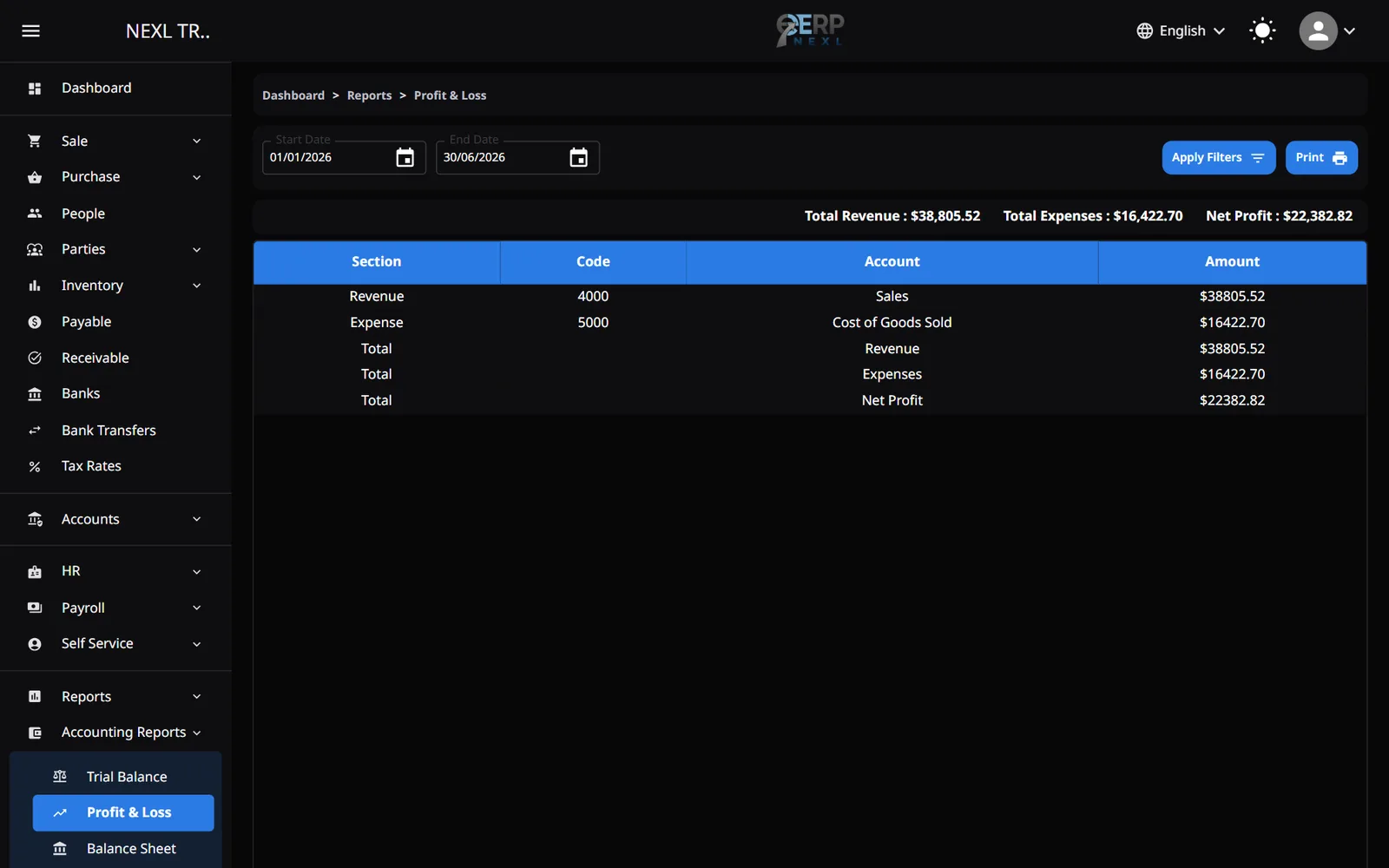Screen dimensions: 1389x868
Task: Click the Tax Rates percent icon
Action: 35,467
